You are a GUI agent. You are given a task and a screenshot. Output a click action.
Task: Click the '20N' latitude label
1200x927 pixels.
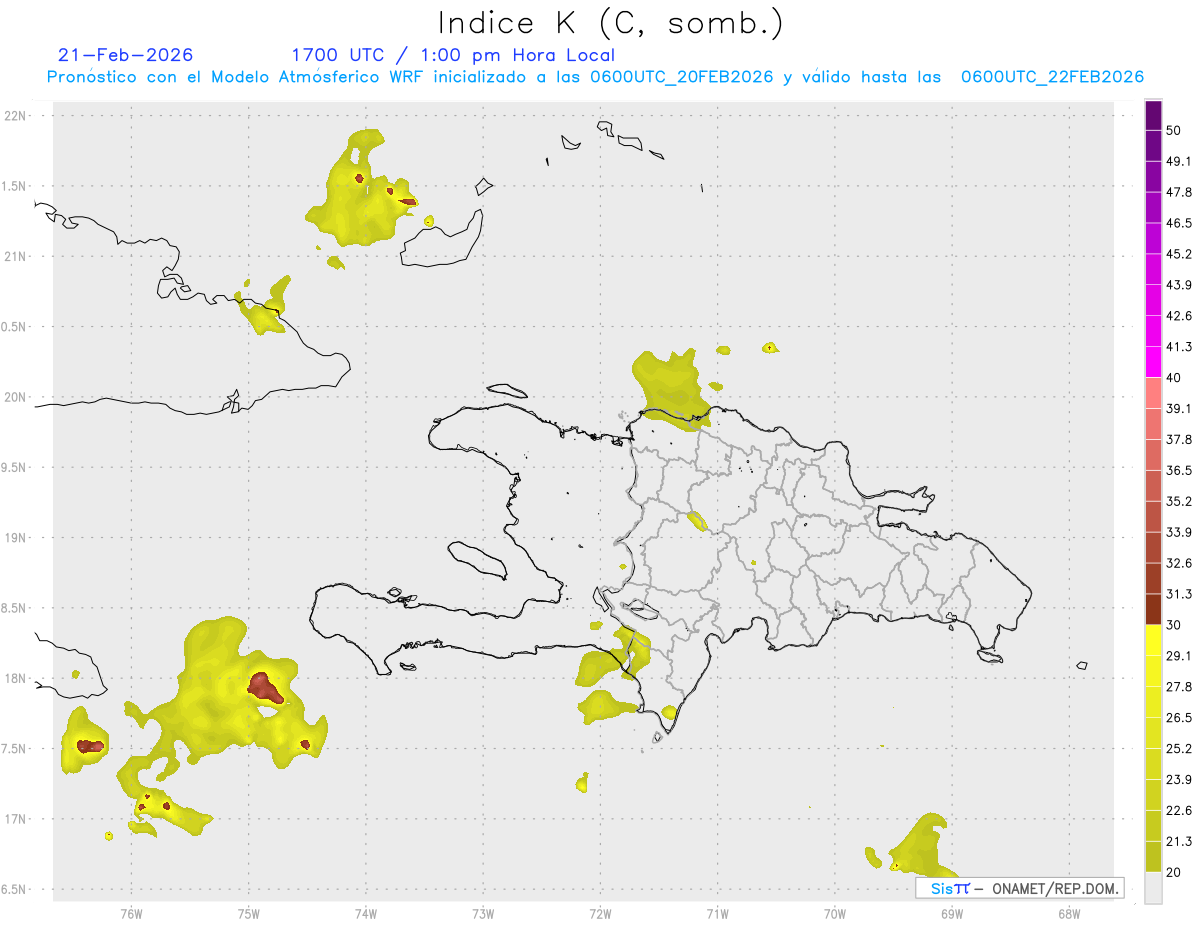17,397
